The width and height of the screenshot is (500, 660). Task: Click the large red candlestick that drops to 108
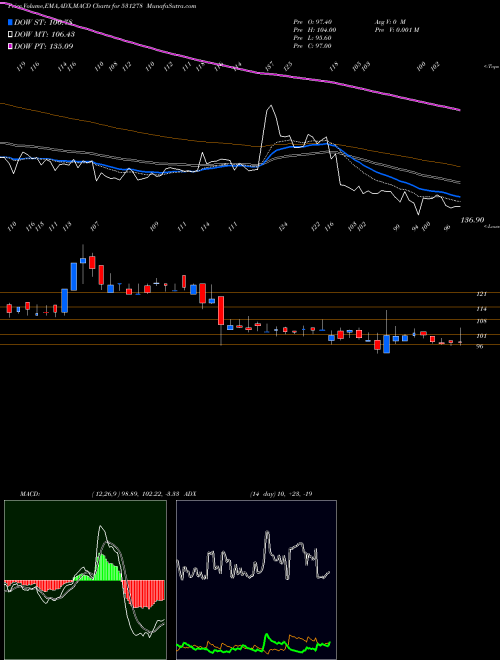221,311
